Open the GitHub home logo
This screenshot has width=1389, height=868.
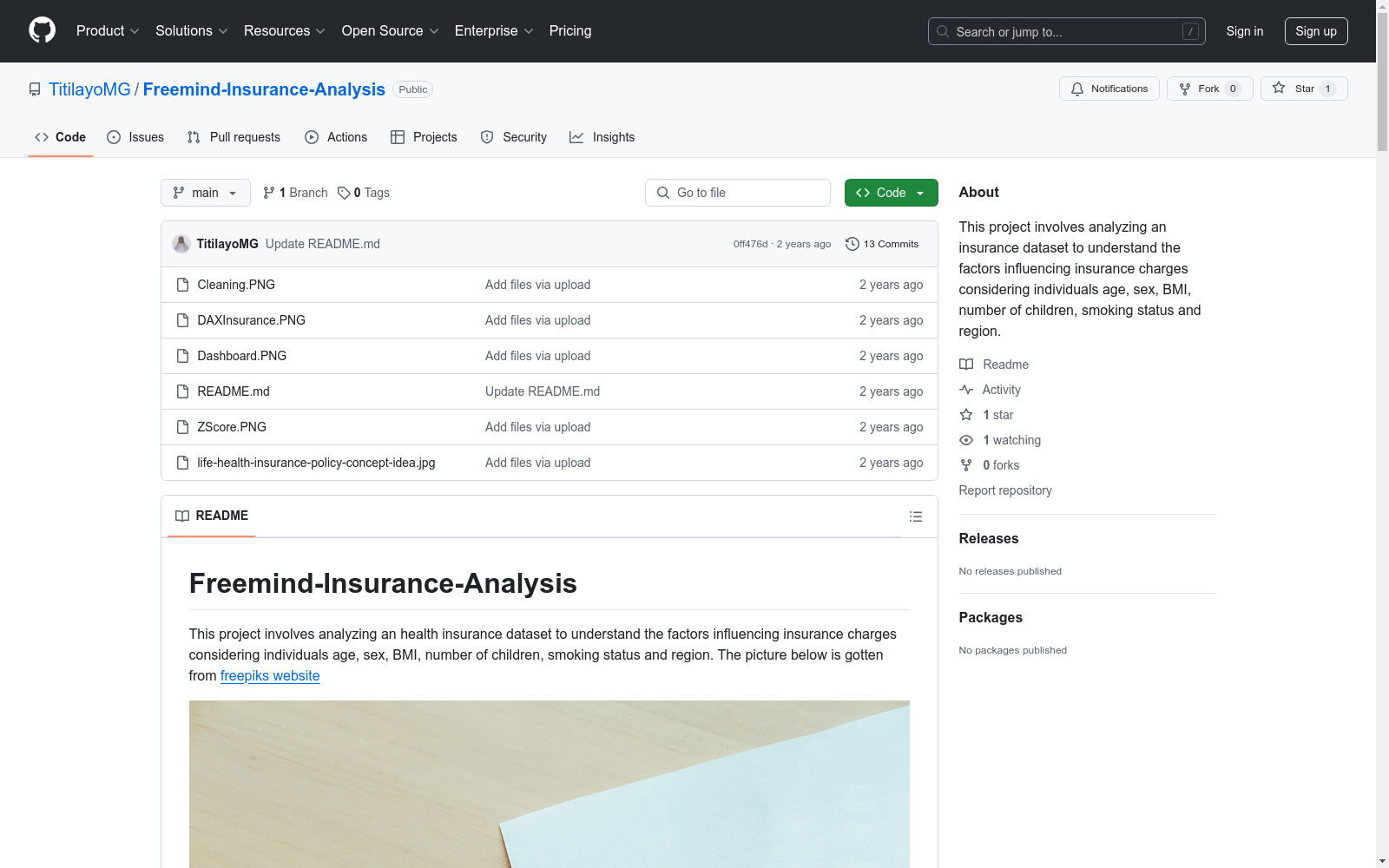click(42, 30)
